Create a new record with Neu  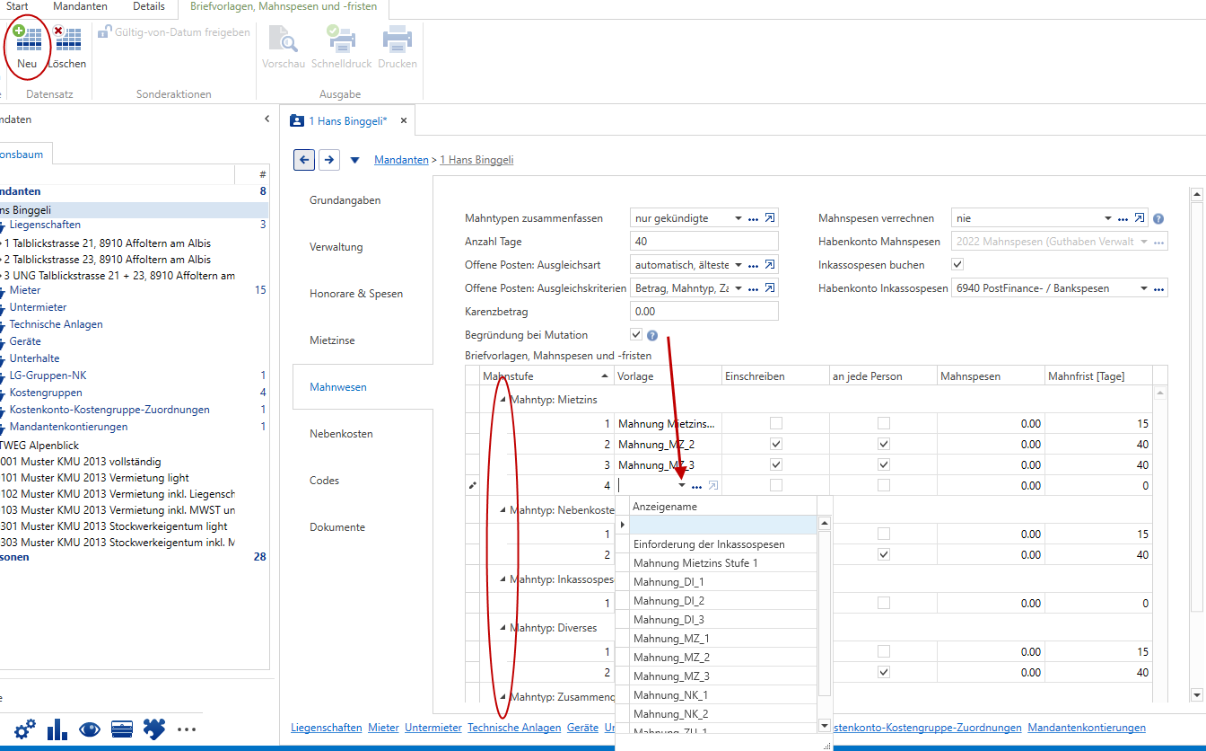[x=27, y=46]
